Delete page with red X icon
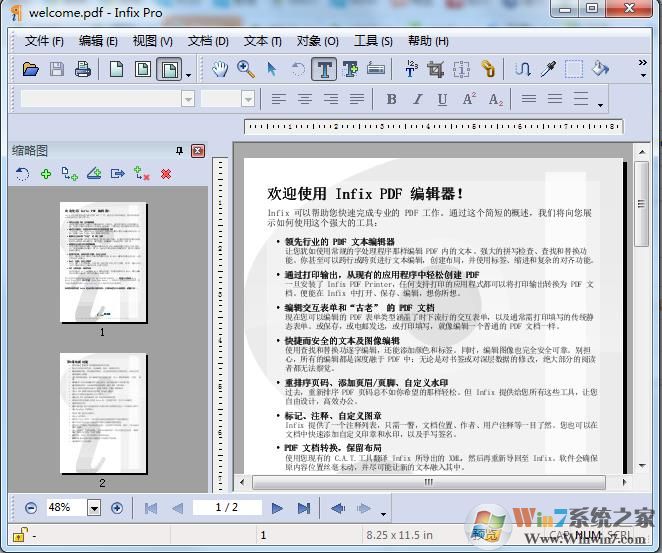 166,174
